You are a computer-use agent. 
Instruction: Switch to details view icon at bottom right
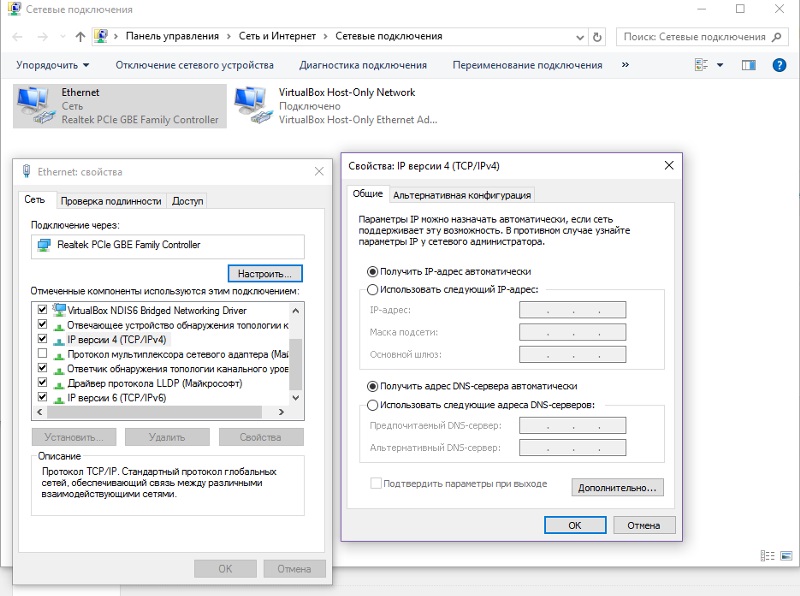(x=767, y=556)
